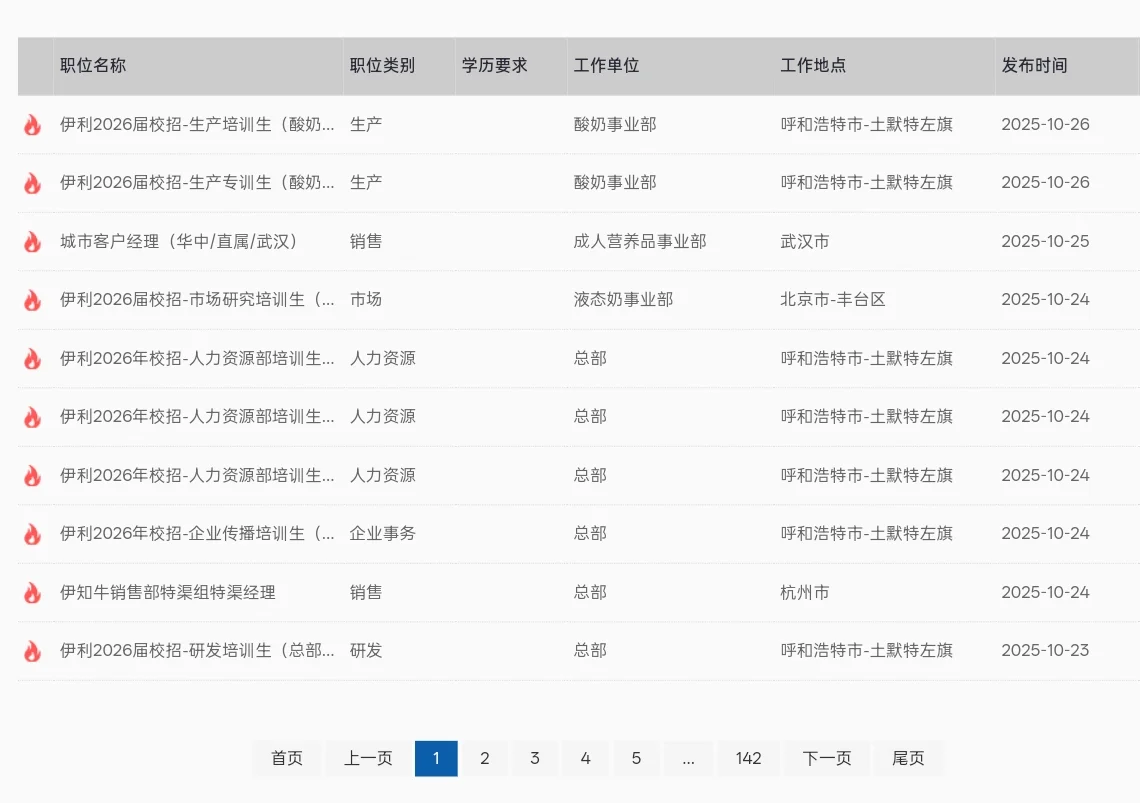Go to the 尾页 last page
This screenshot has width=1140, height=803.
pyautogui.click(x=908, y=759)
